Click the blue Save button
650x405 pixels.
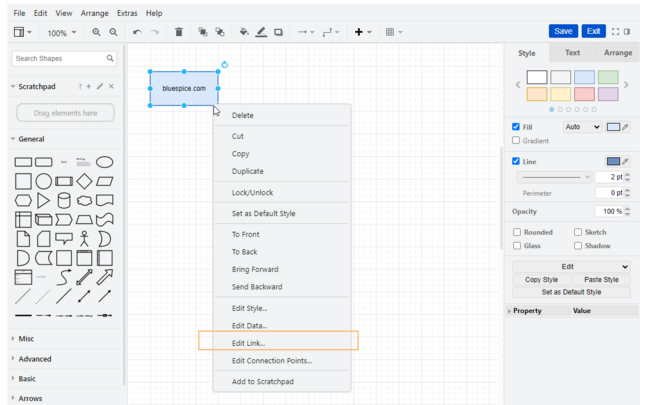[x=563, y=32]
